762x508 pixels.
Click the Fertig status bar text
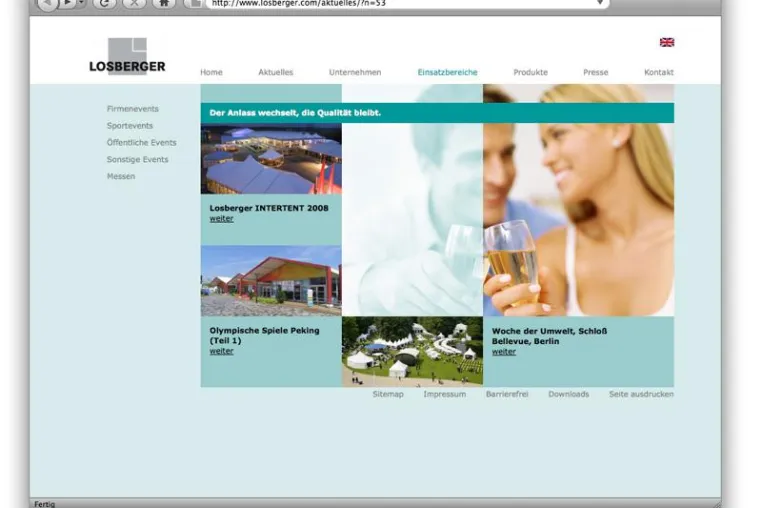coord(44,504)
